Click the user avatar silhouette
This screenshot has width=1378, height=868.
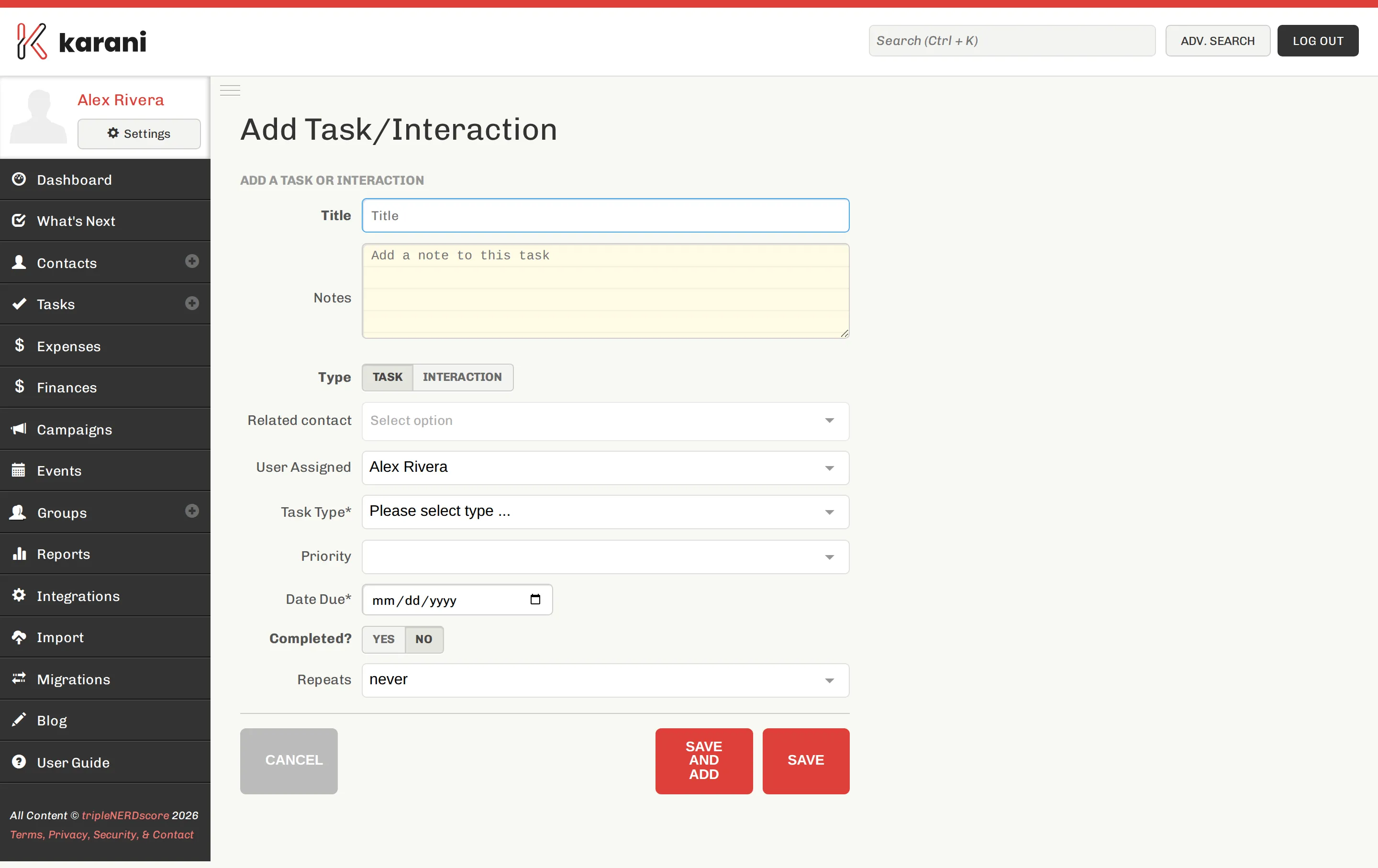[x=38, y=117]
